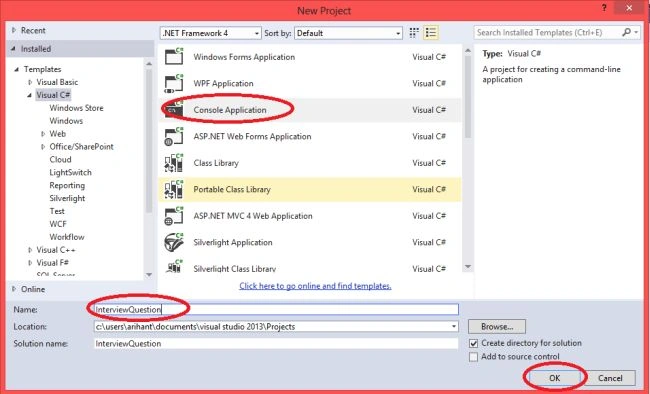Image resolution: width=650 pixels, height=394 pixels.
Task: Select Silverlight in template tree
Action: pyautogui.click(x=67, y=198)
